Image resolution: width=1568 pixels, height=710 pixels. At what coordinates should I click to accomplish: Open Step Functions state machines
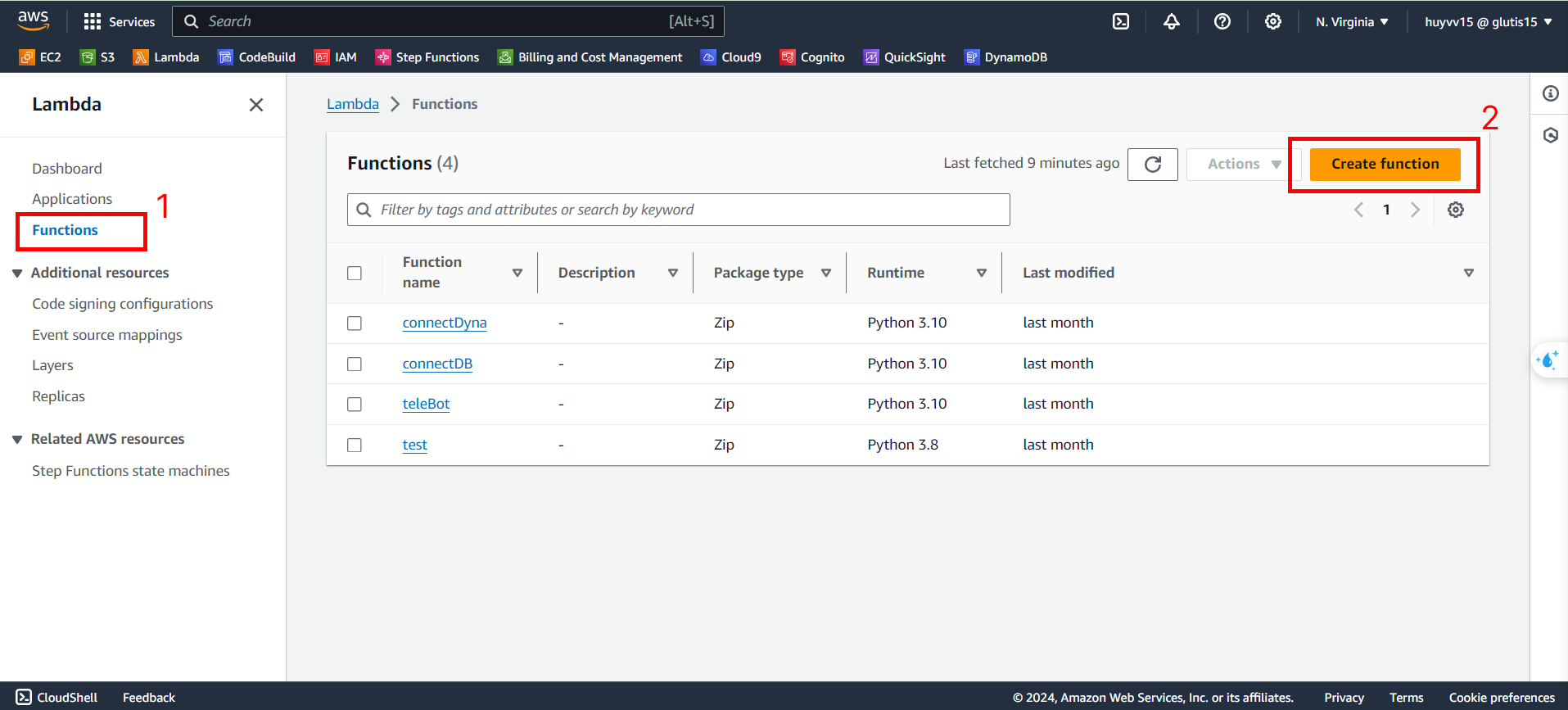coord(131,471)
